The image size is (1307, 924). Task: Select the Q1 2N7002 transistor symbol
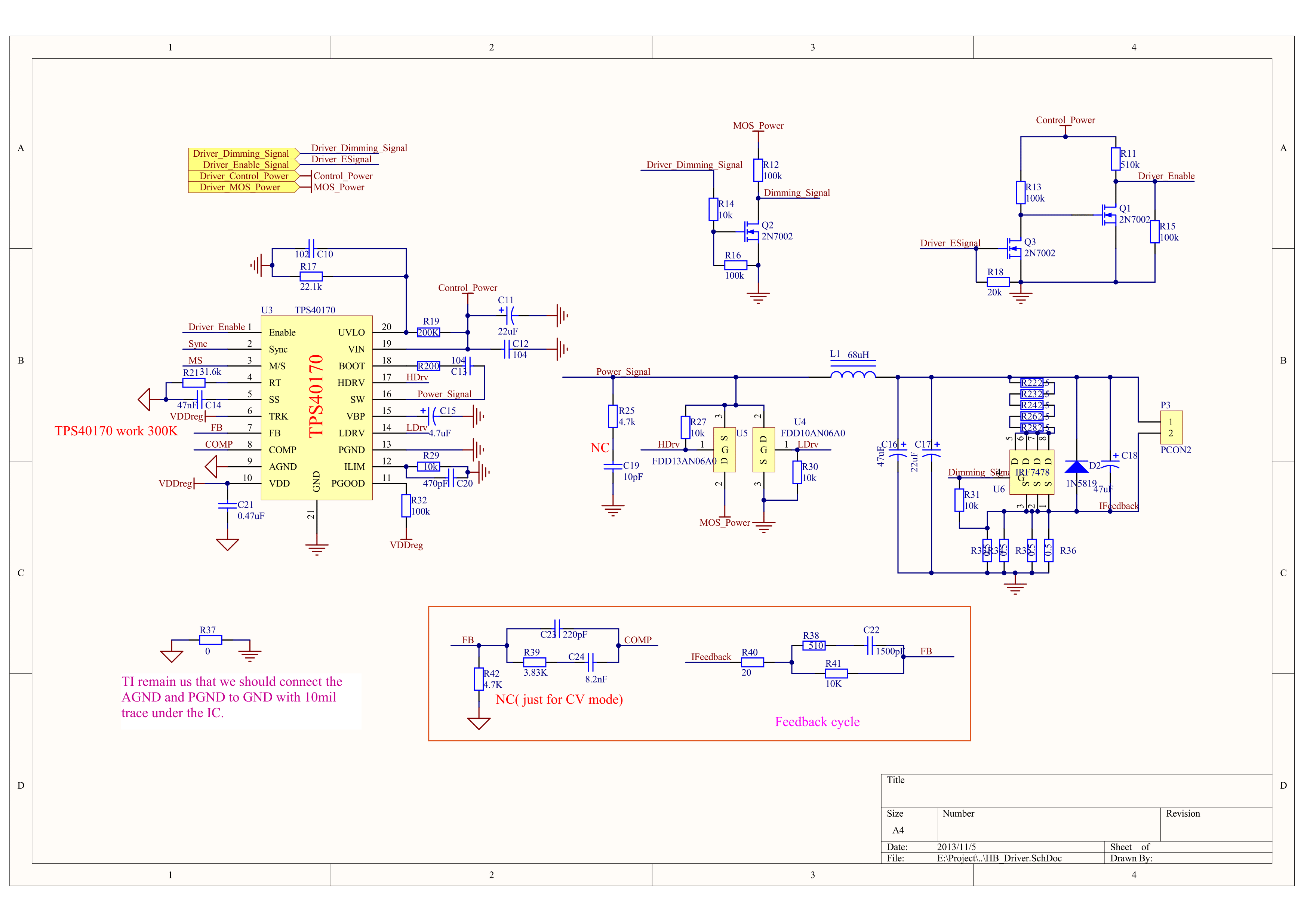1110,215
